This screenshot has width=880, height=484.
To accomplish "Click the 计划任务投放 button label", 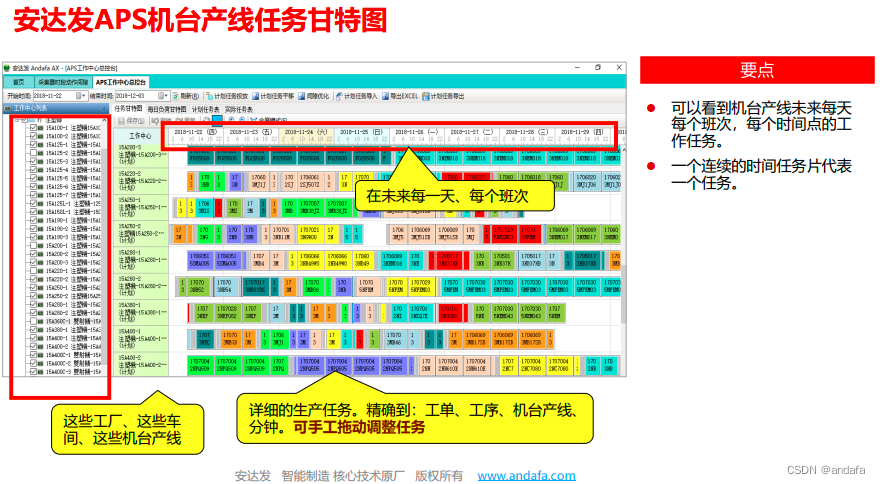I will (x=231, y=97).
